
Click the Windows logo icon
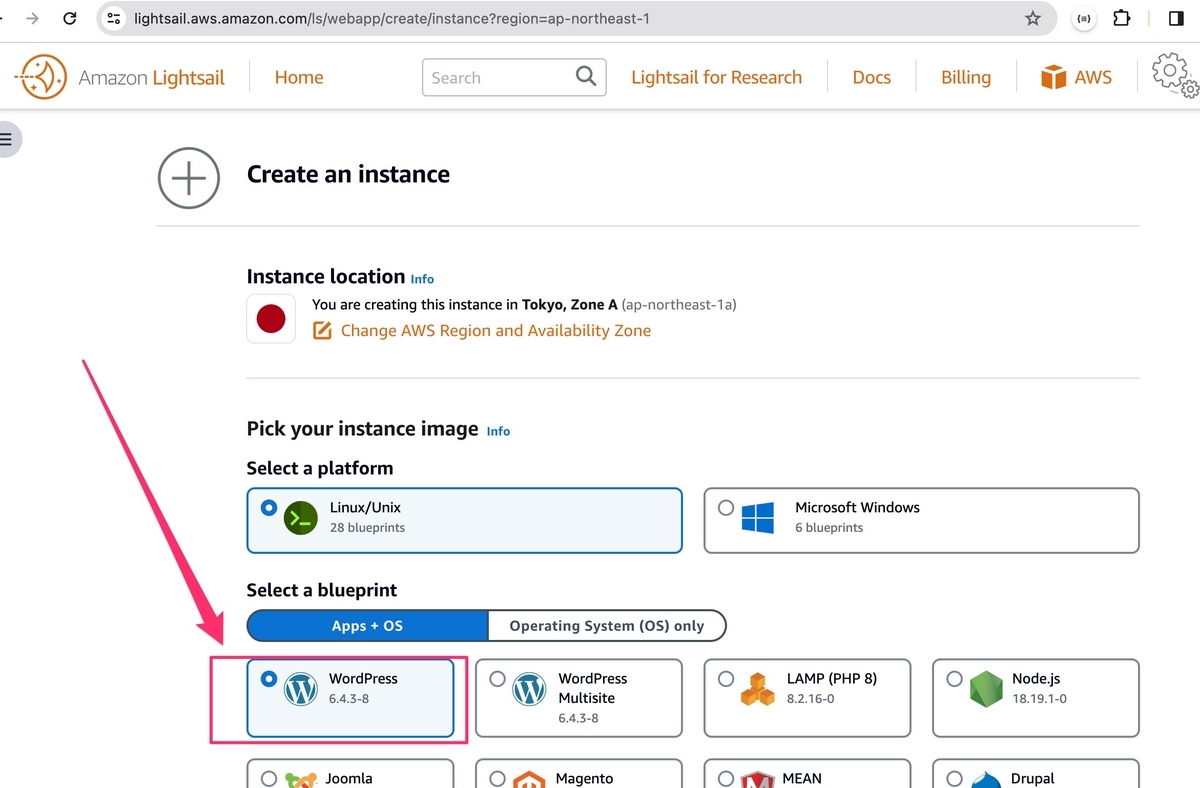pos(758,518)
